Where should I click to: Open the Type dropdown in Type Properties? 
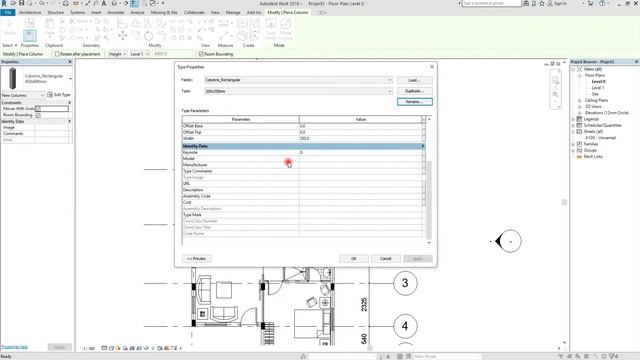(x=389, y=91)
